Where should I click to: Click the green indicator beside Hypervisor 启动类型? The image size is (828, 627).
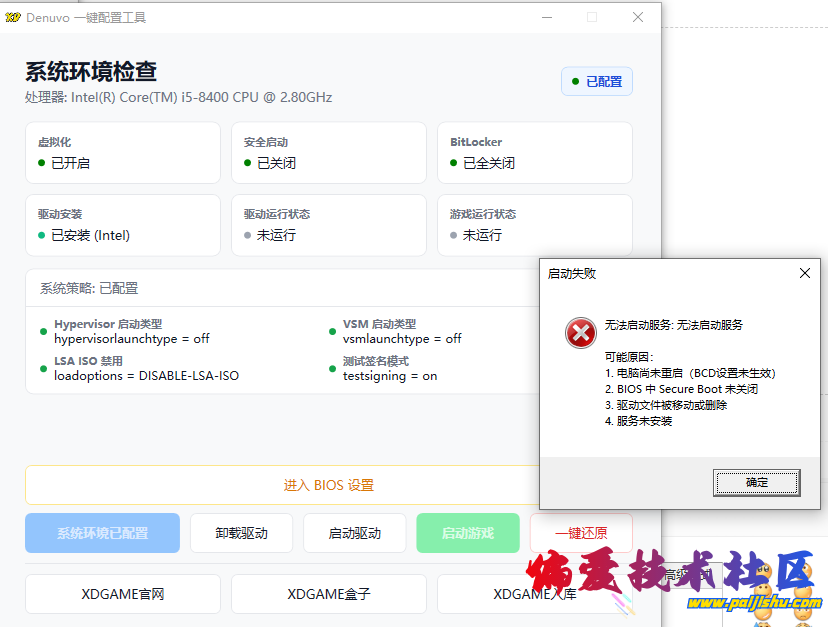click(41, 331)
